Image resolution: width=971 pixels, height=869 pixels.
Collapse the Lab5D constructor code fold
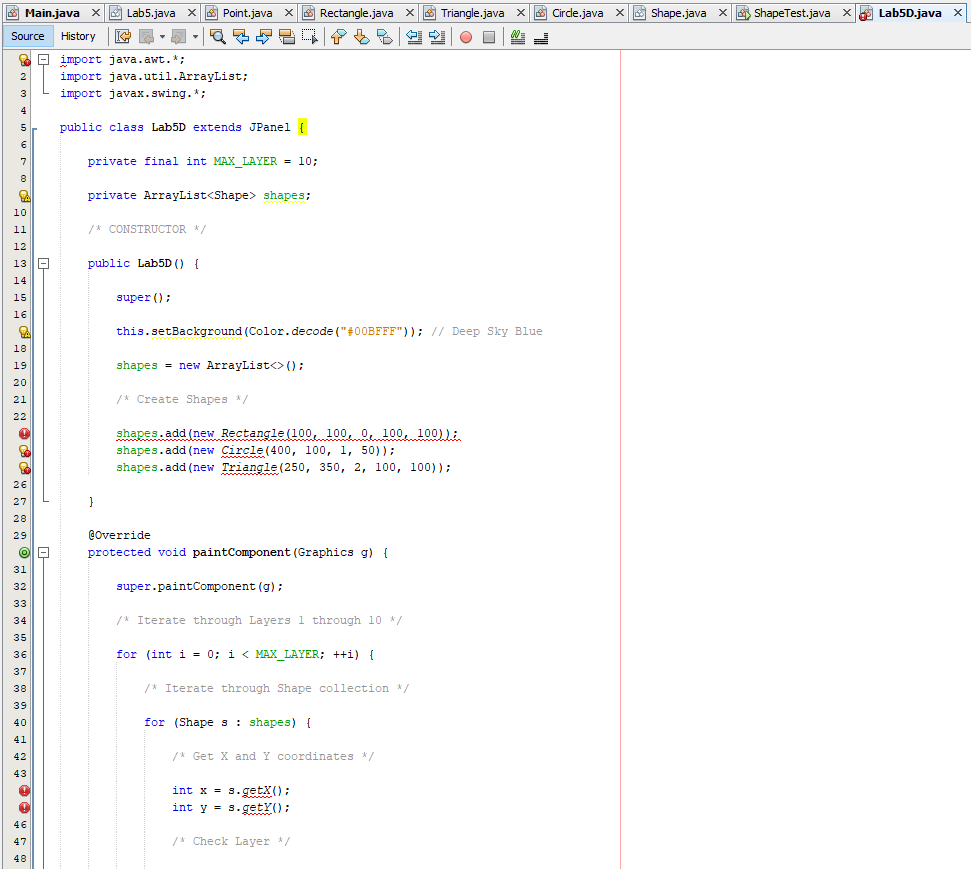click(x=43, y=263)
